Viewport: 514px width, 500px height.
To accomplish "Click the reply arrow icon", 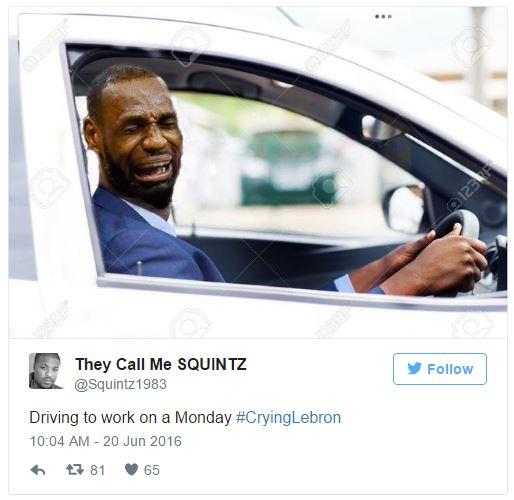I will (x=38, y=470).
